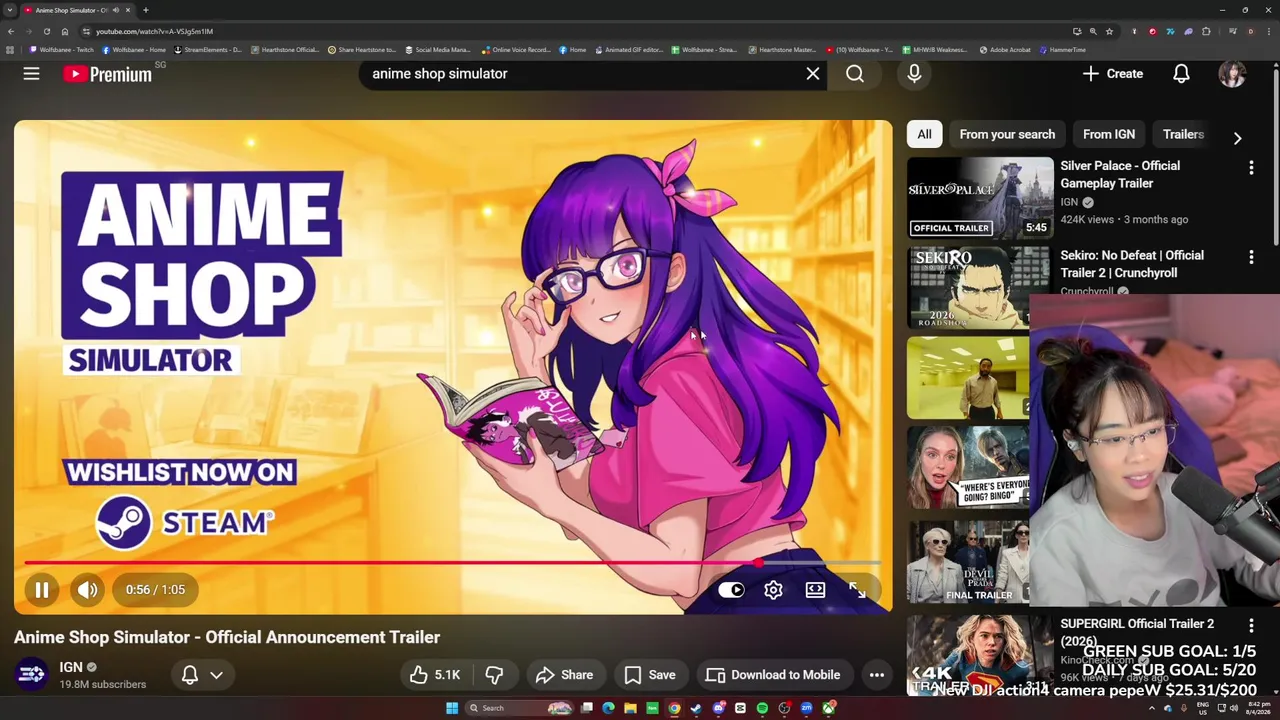Show hidden system tray icons
Screen dimensions: 1280x720
[1151, 708]
